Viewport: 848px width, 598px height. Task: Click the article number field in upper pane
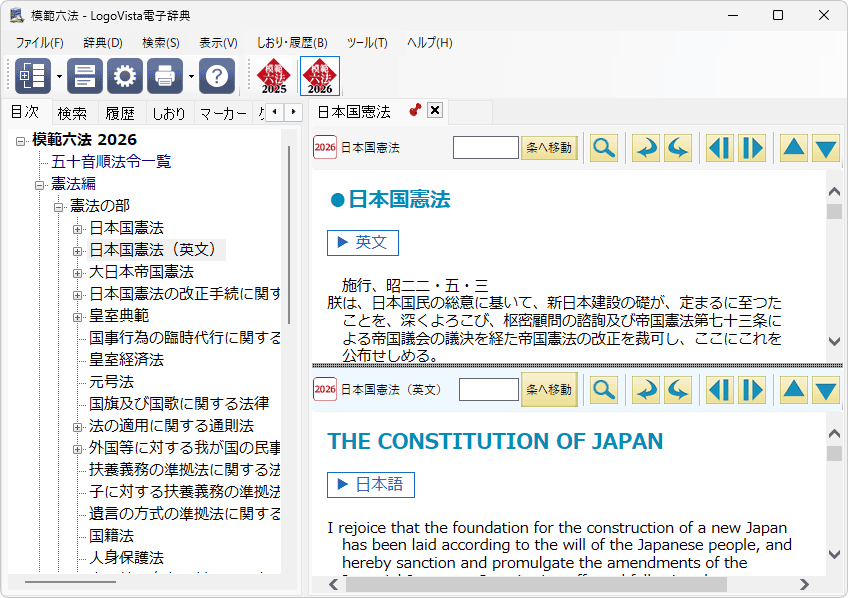pyautogui.click(x=485, y=148)
